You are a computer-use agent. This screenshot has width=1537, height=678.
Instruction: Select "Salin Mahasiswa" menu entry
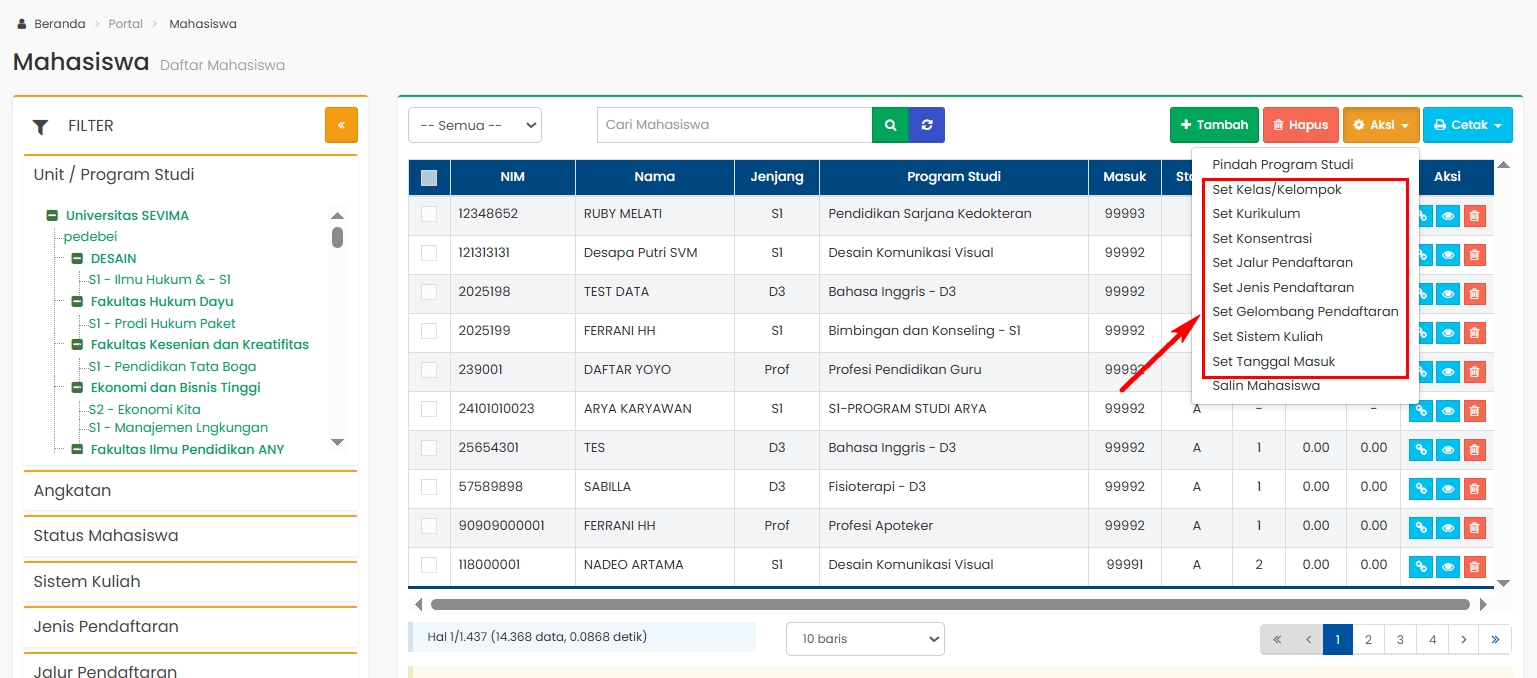click(x=1266, y=386)
